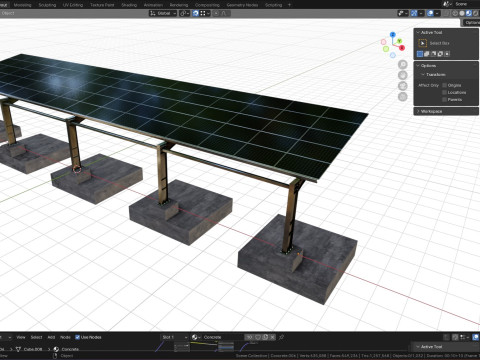Switch to solid viewport shading

(x=462, y=13)
